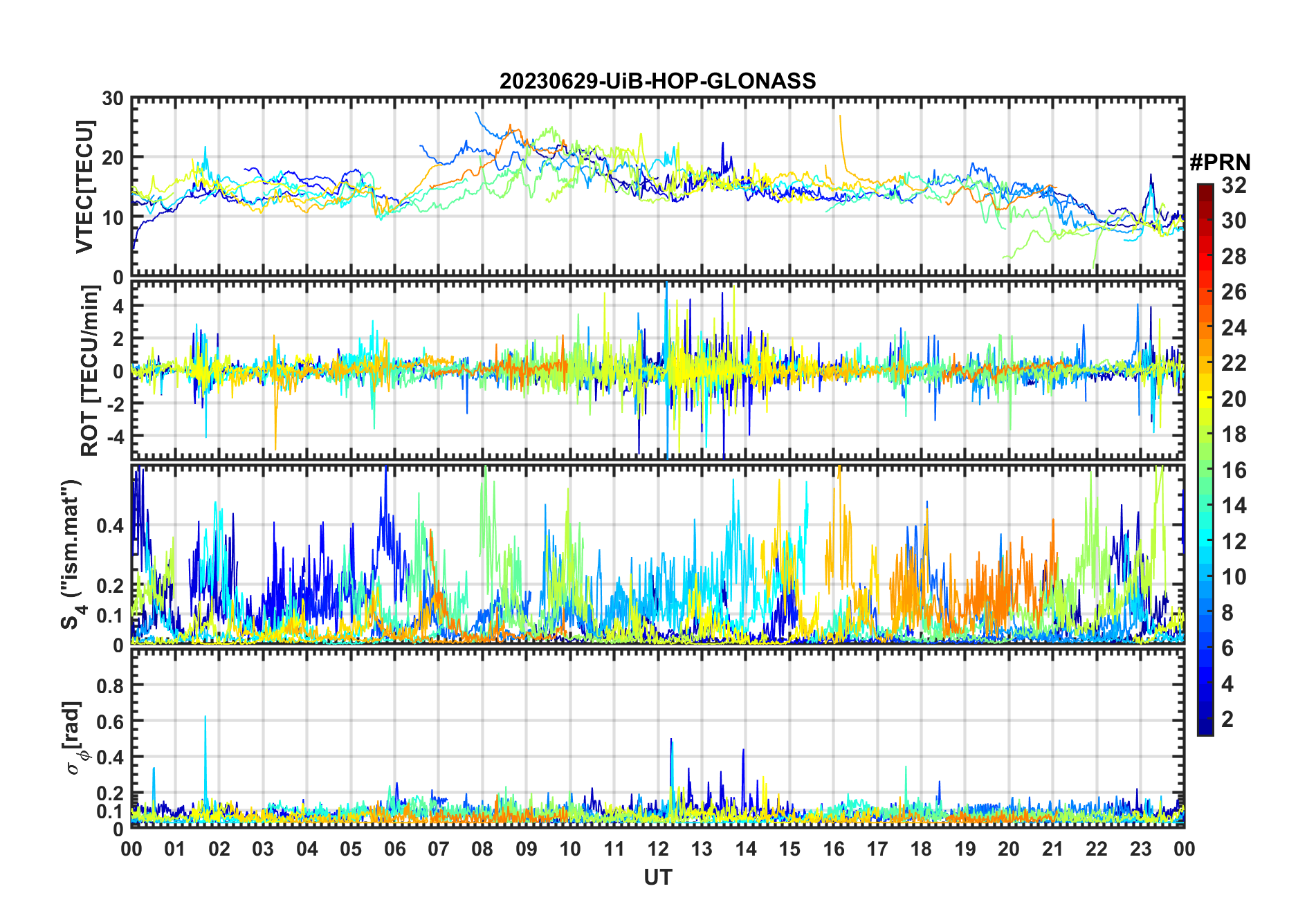Click x-axis tick label 21
The height and width of the screenshot is (920, 1316).
(1052, 849)
